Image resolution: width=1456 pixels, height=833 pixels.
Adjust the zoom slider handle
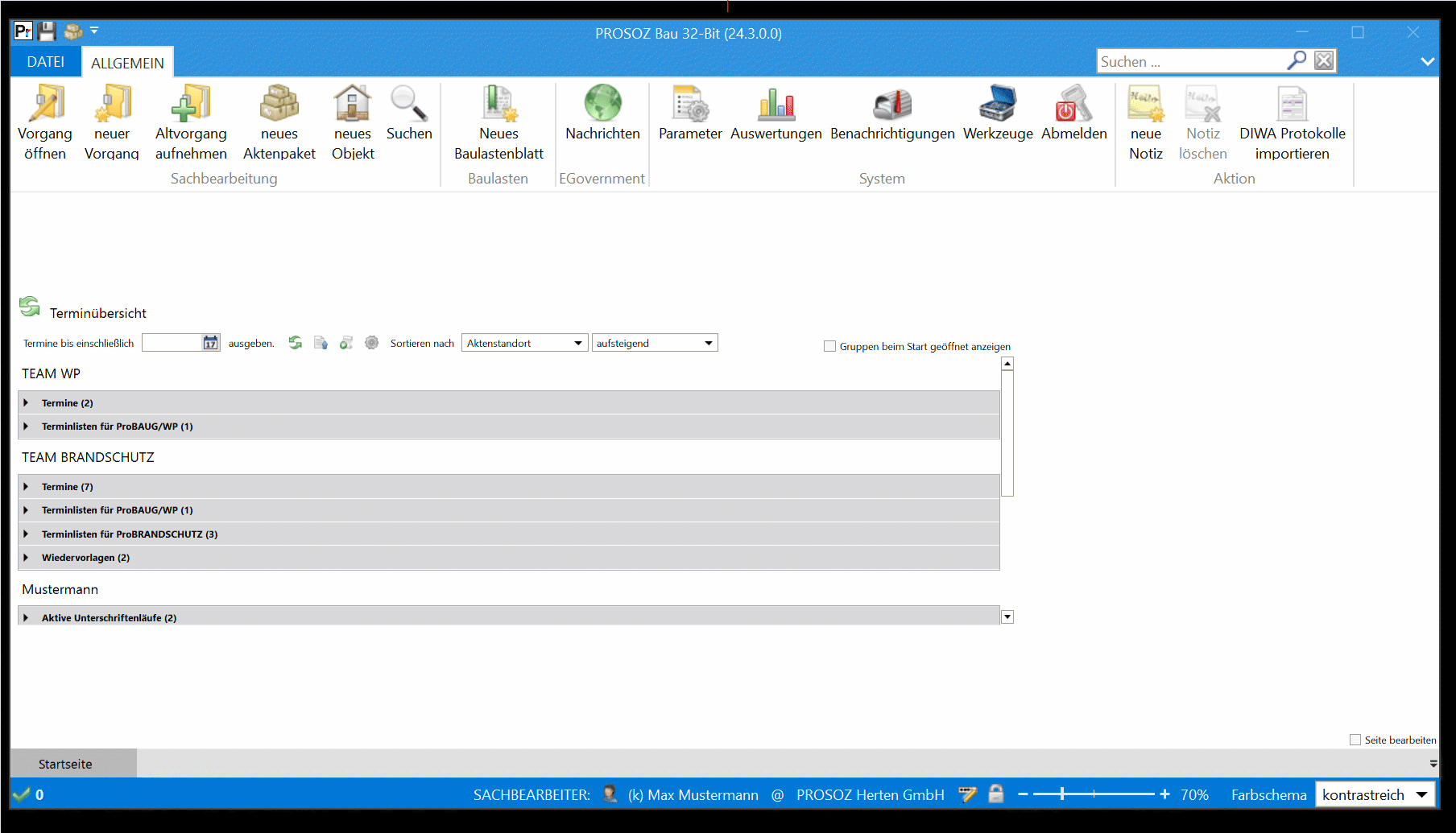pyautogui.click(x=1062, y=794)
